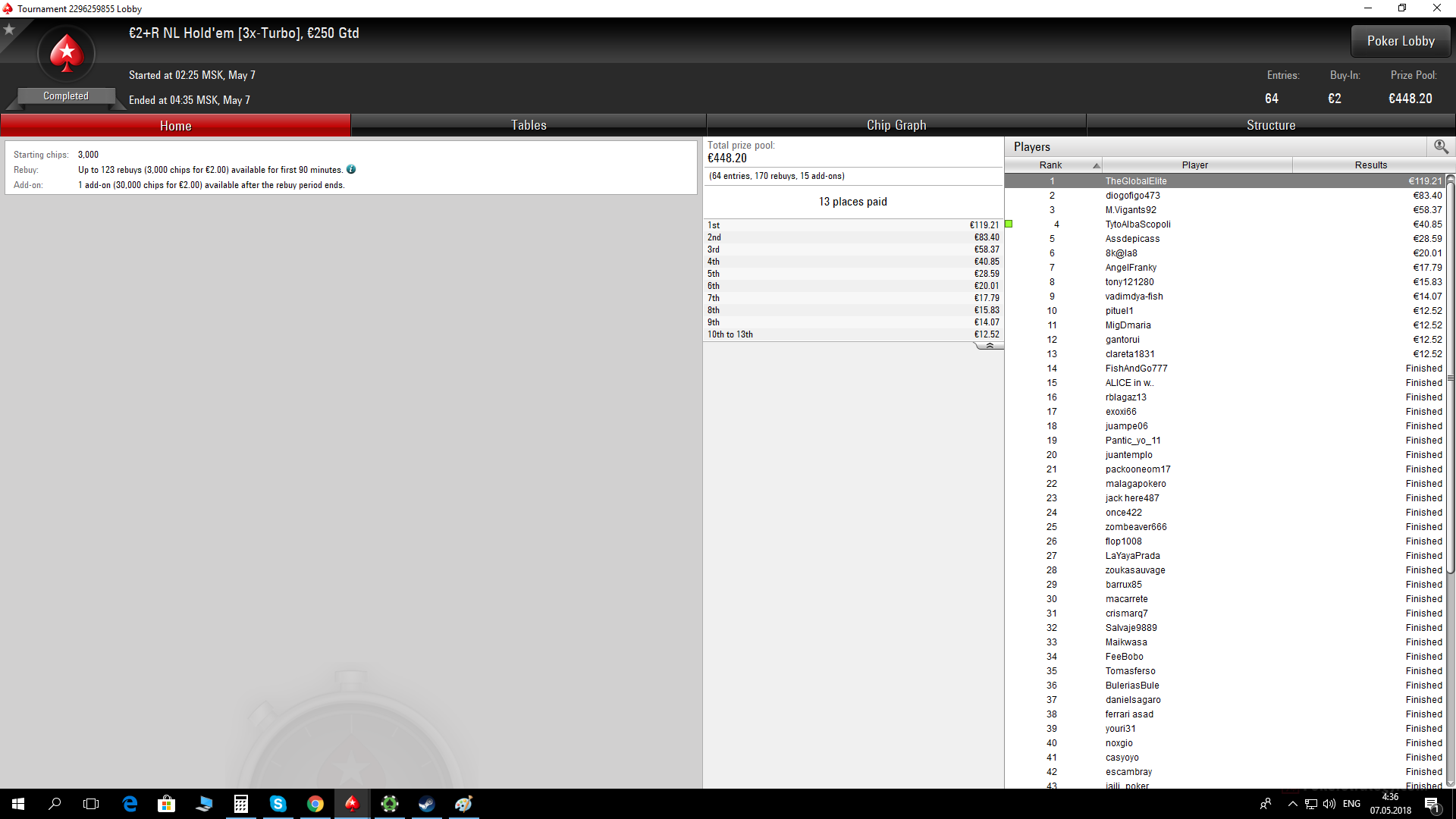Sort players by Rank column

coord(1052,165)
